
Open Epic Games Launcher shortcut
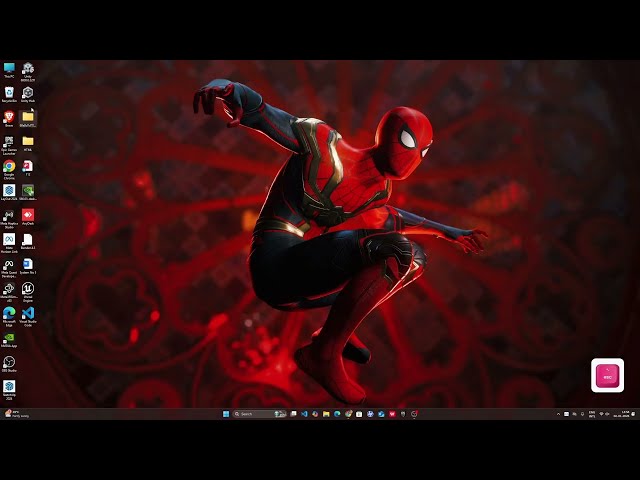9,145
